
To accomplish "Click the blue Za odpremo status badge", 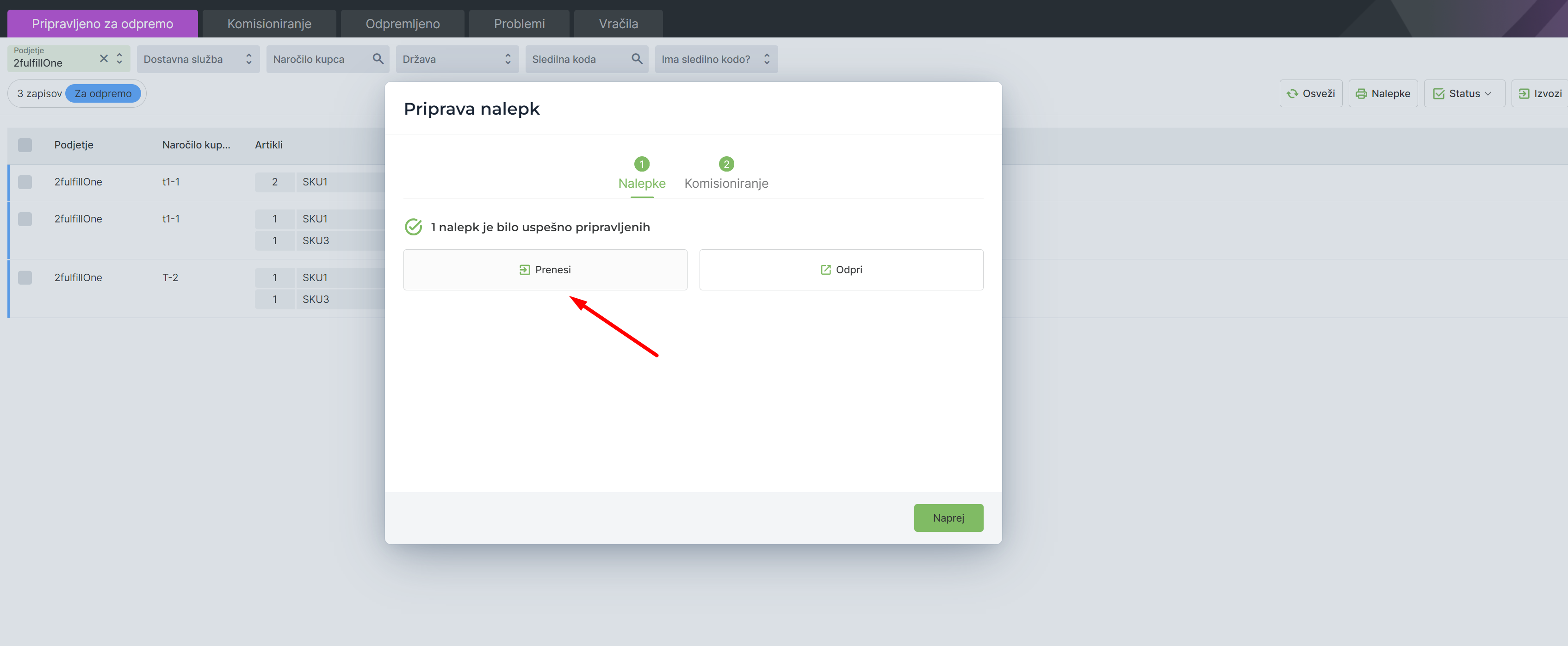I will coord(103,94).
